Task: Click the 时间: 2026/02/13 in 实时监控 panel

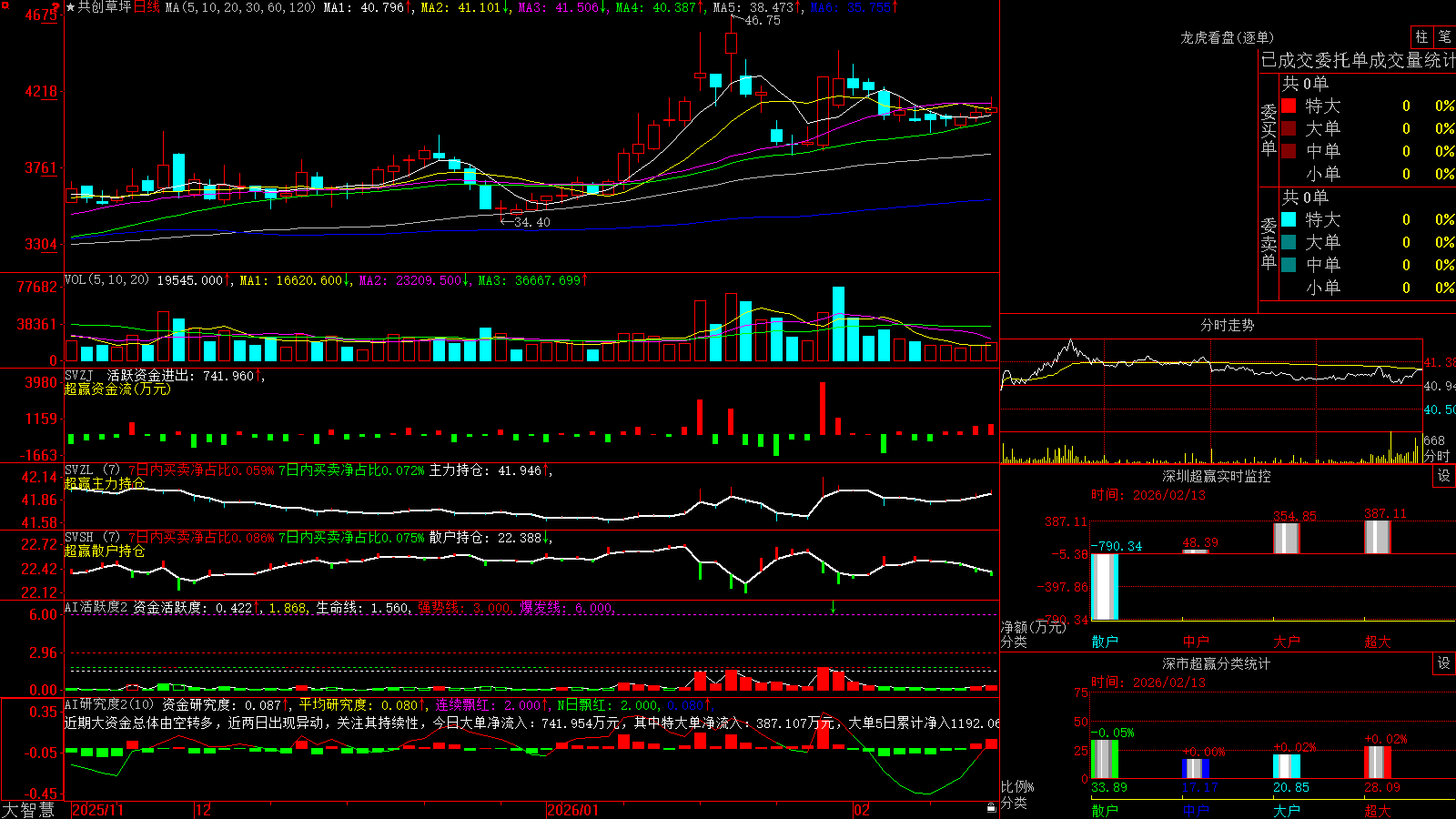Action: tap(1148, 495)
